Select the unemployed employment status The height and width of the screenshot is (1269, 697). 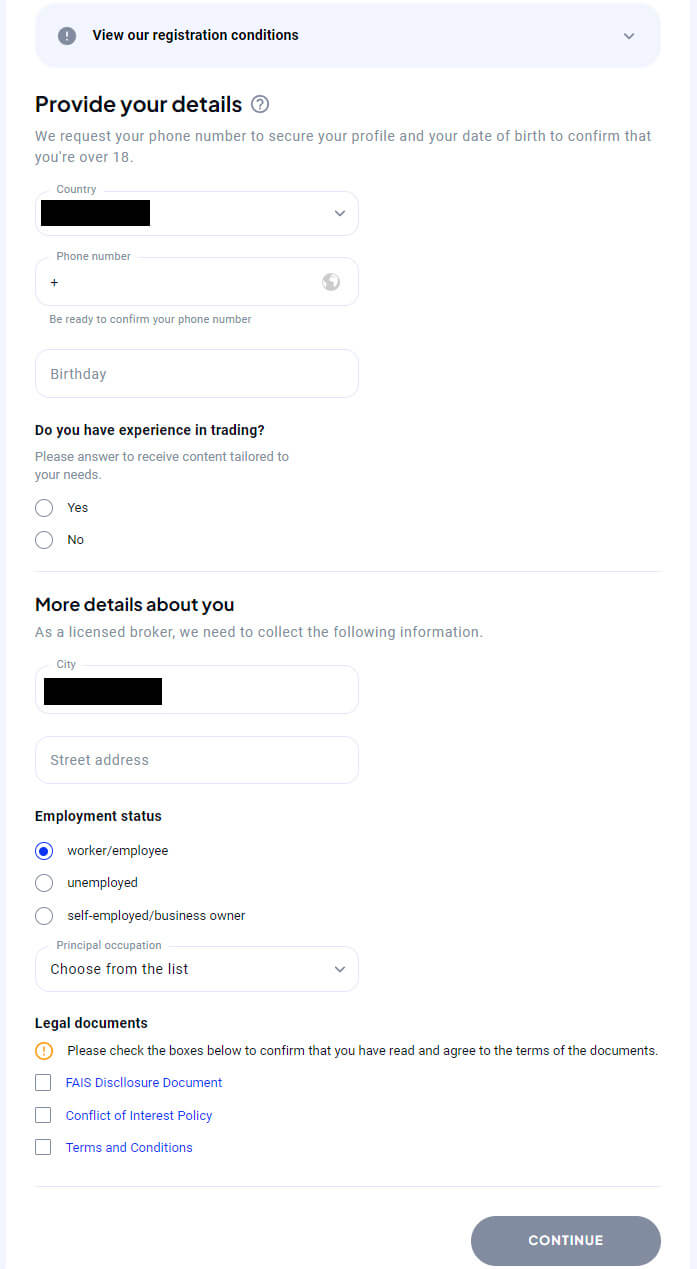[44, 883]
